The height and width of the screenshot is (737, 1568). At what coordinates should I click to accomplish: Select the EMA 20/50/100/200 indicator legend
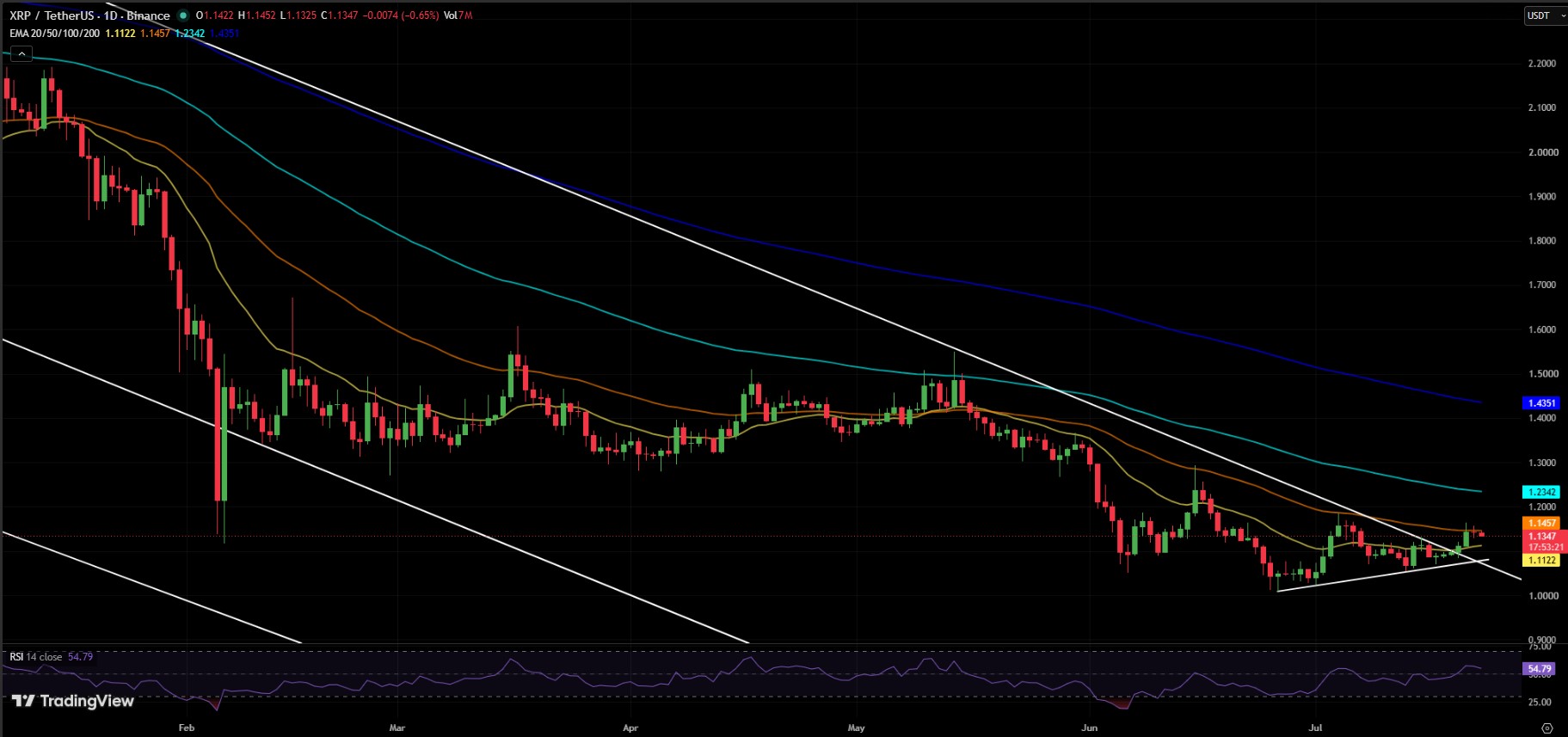click(x=54, y=34)
